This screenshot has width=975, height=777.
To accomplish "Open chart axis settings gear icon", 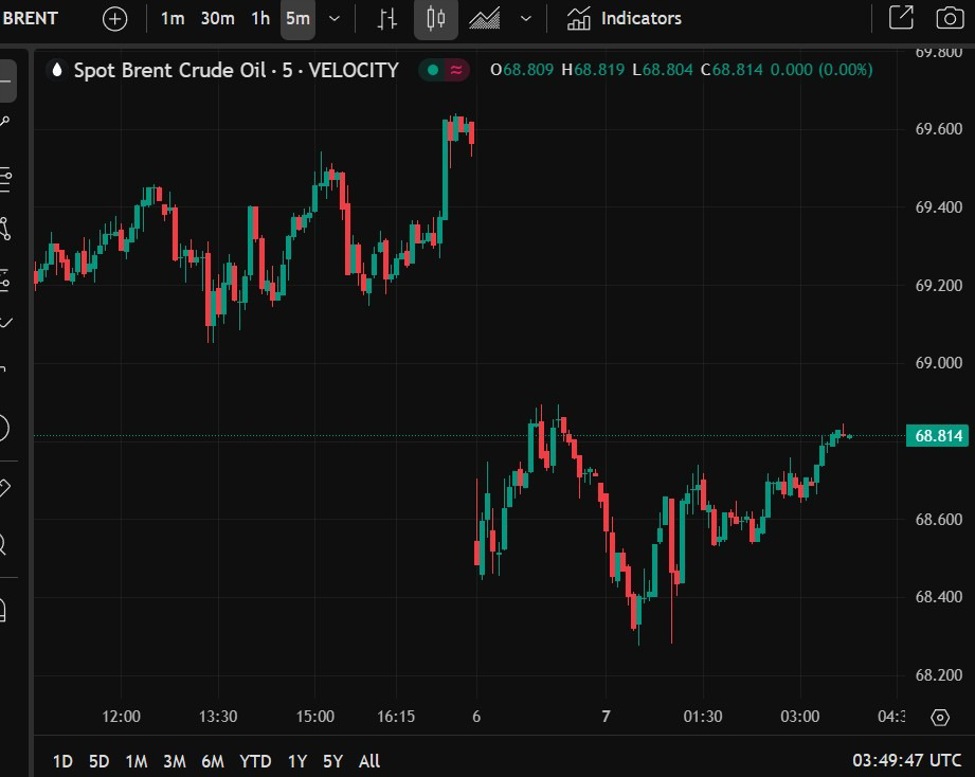I will (x=939, y=717).
